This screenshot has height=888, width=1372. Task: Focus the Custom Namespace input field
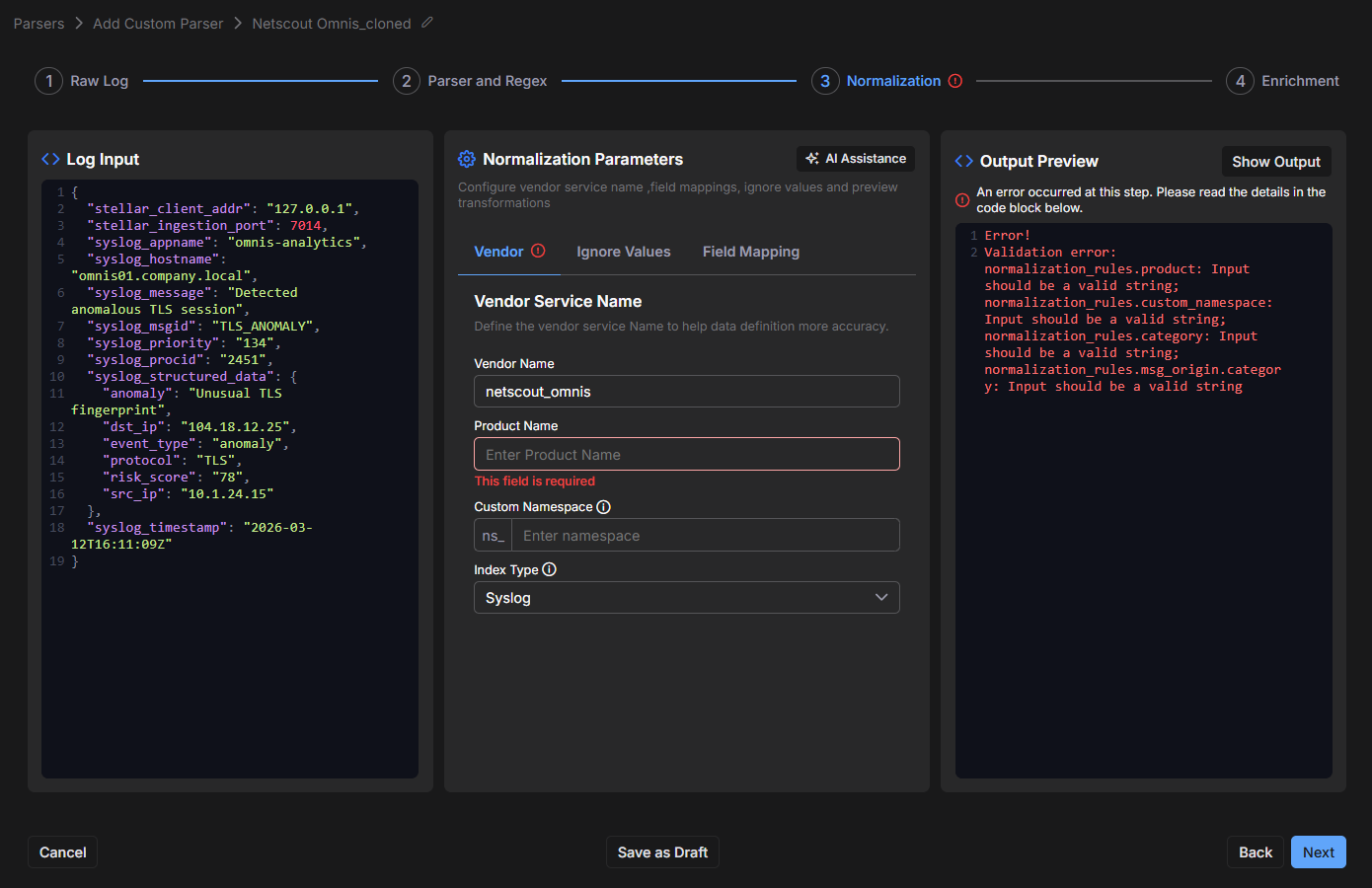coord(704,536)
